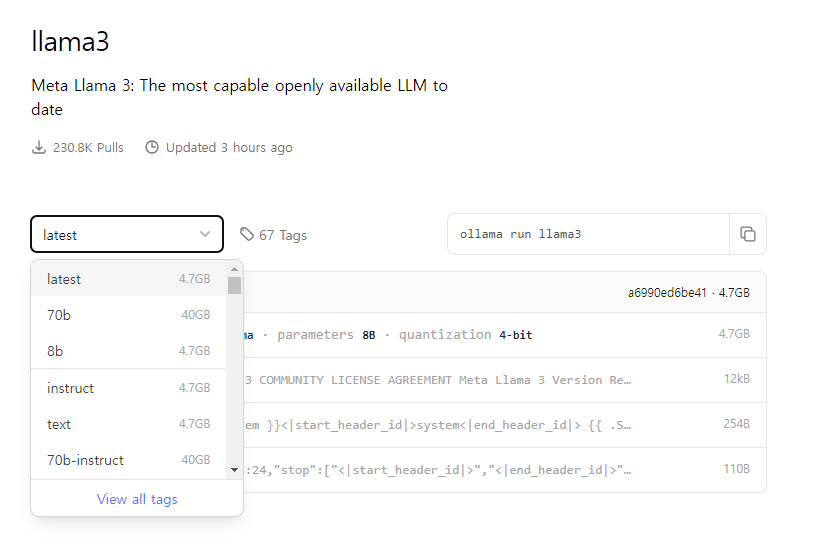Select the text tag option
The width and height of the screenshot is (823, 554).
(x=129, y=424)
